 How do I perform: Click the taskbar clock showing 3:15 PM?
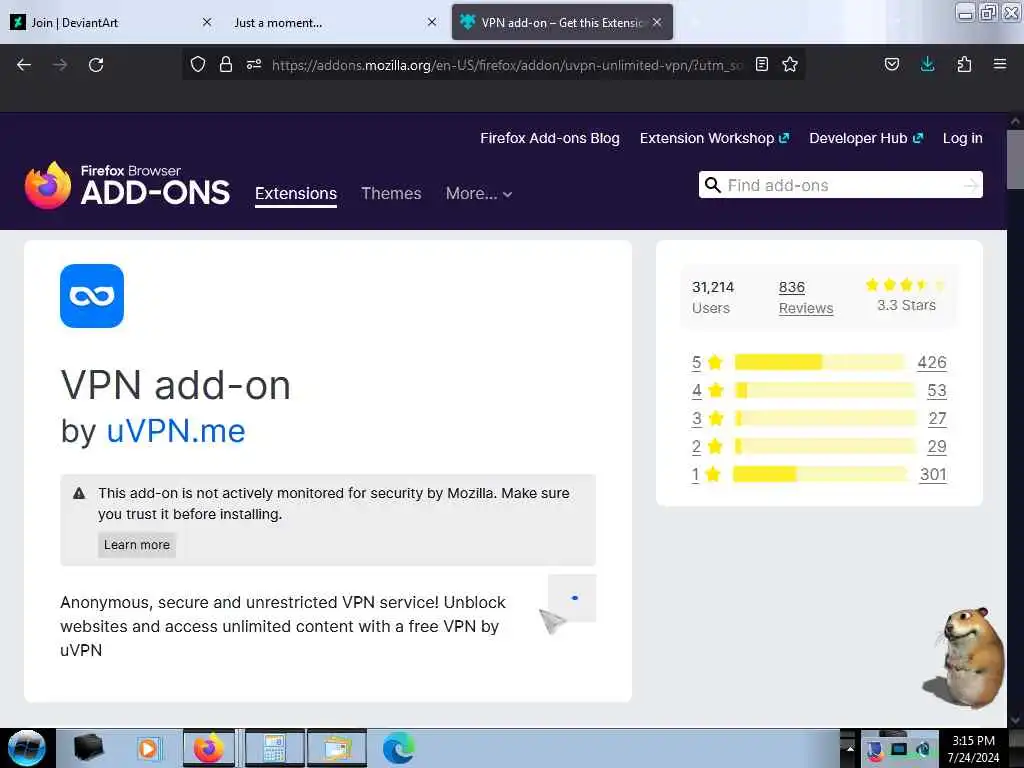(973, 748)
